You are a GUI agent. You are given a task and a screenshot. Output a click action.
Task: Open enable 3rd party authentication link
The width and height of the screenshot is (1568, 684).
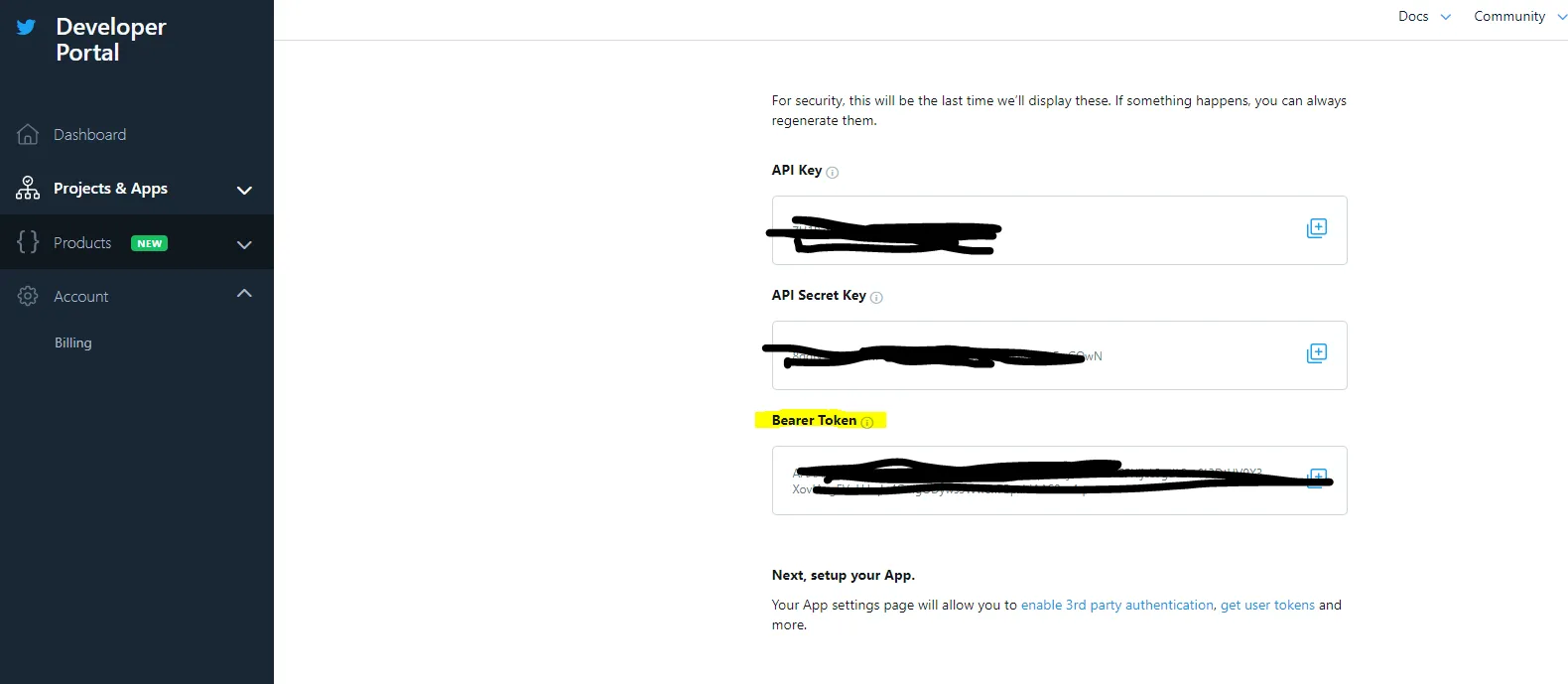coord(1116,605)
